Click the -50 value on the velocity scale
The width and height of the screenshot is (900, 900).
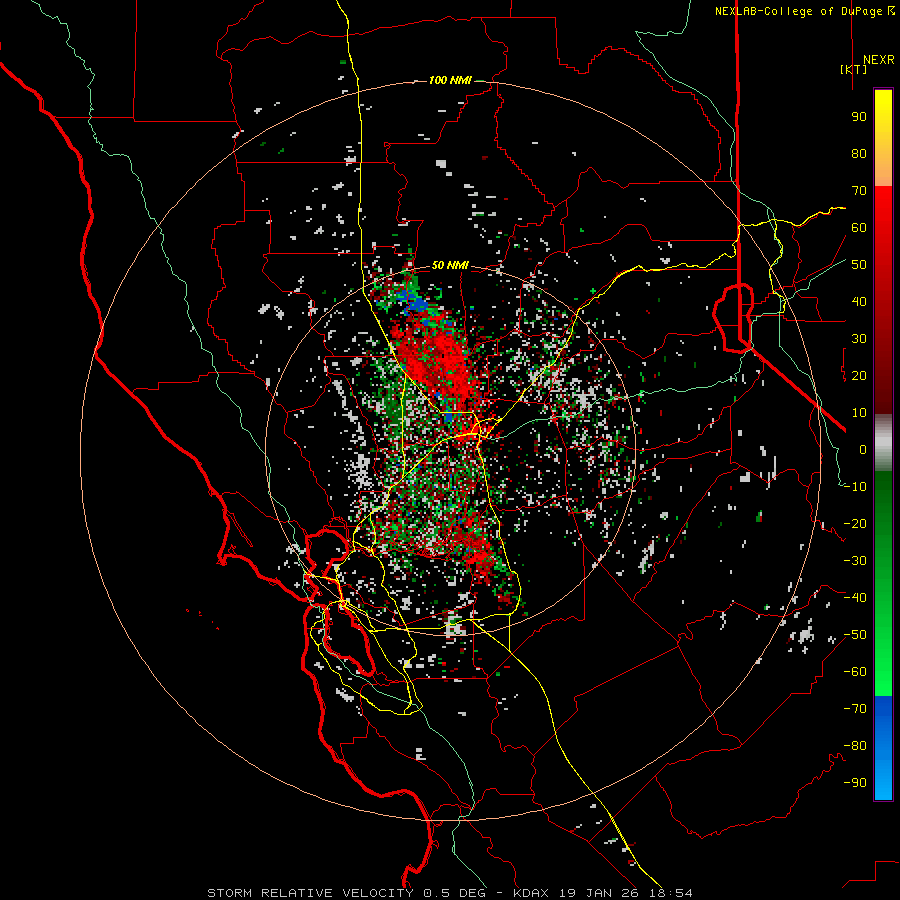pos(855,635)
